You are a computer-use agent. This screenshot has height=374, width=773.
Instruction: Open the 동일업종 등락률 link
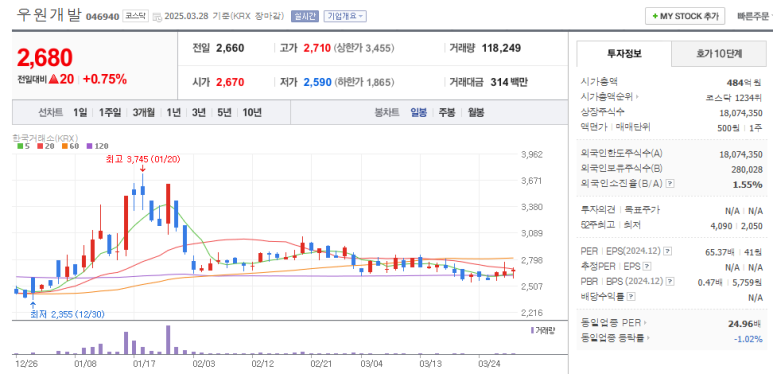click(616, 338)
